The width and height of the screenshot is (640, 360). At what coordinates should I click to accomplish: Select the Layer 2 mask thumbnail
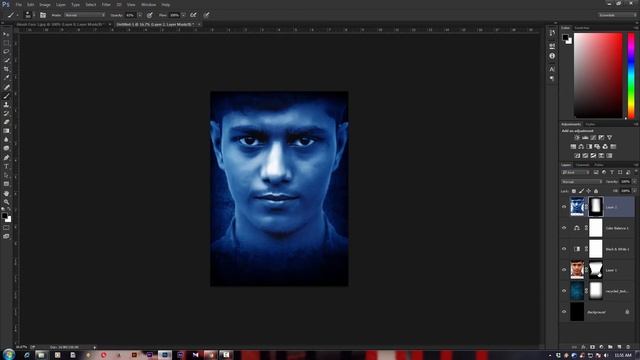(596, 207)
